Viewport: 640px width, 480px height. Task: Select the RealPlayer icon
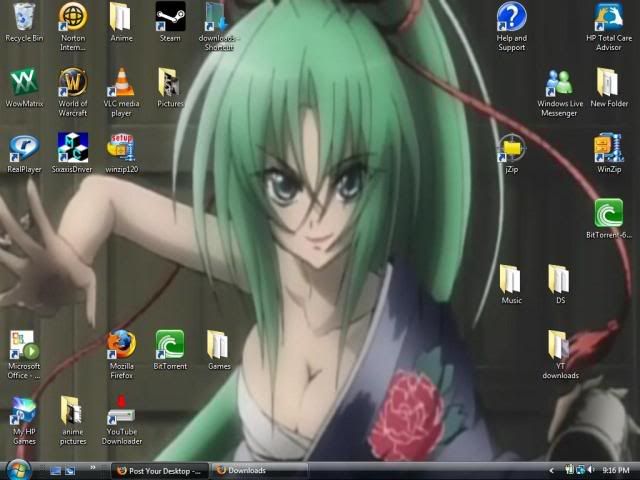pos(24,149)
